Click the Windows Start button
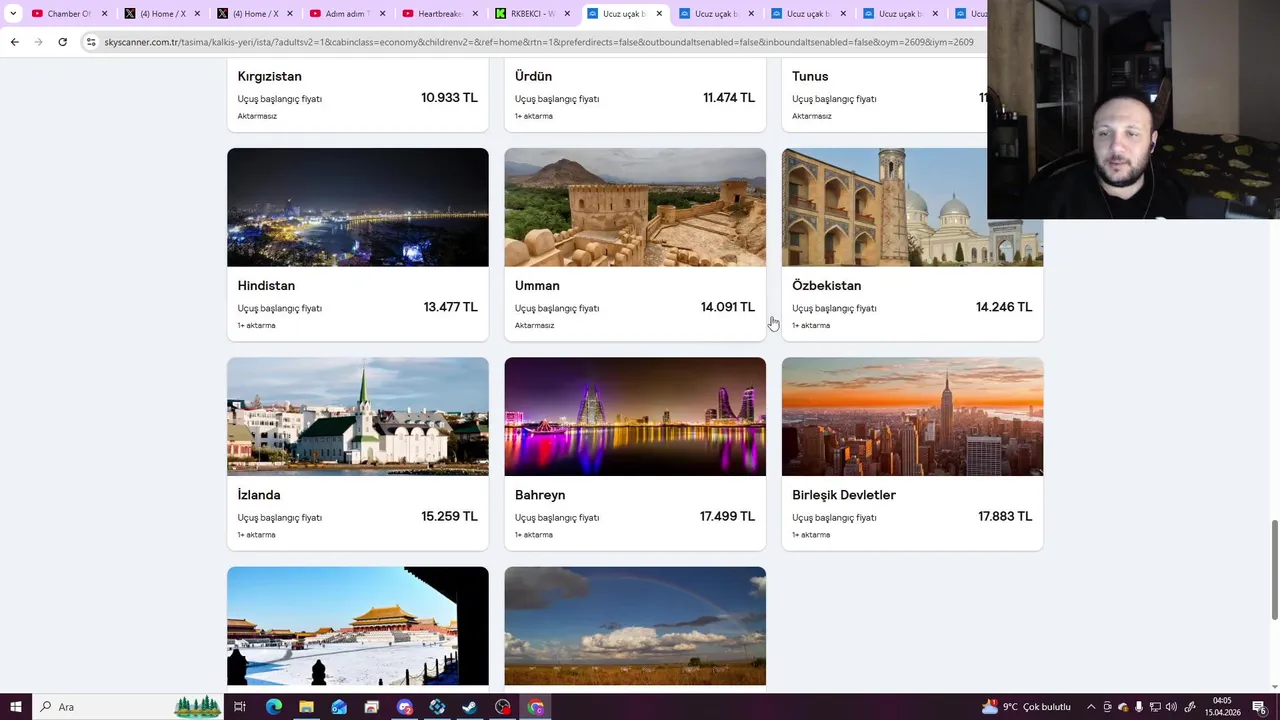This screenshot has height=720, width=1280. pos(16,707)
